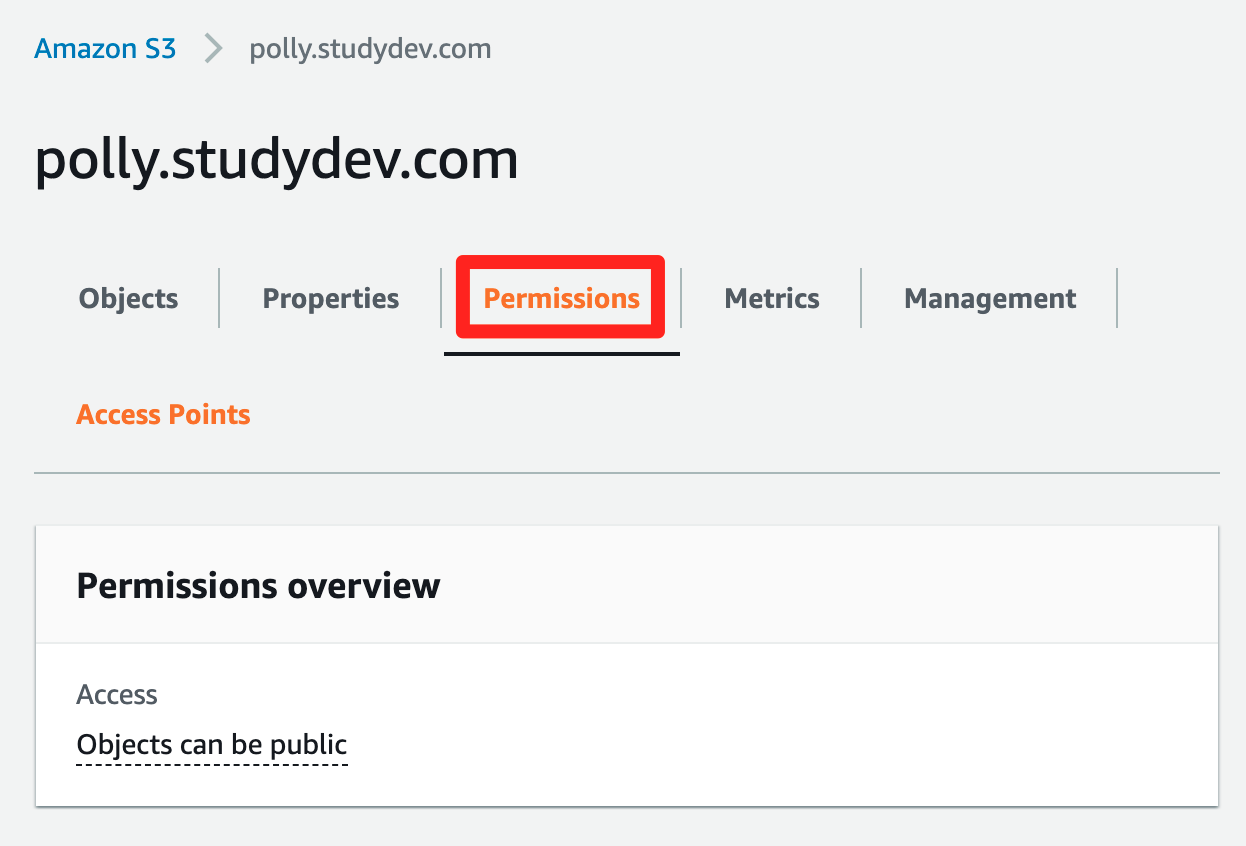
Task: Click the 'Objects can be public' access info
Action: pos(212,745)
